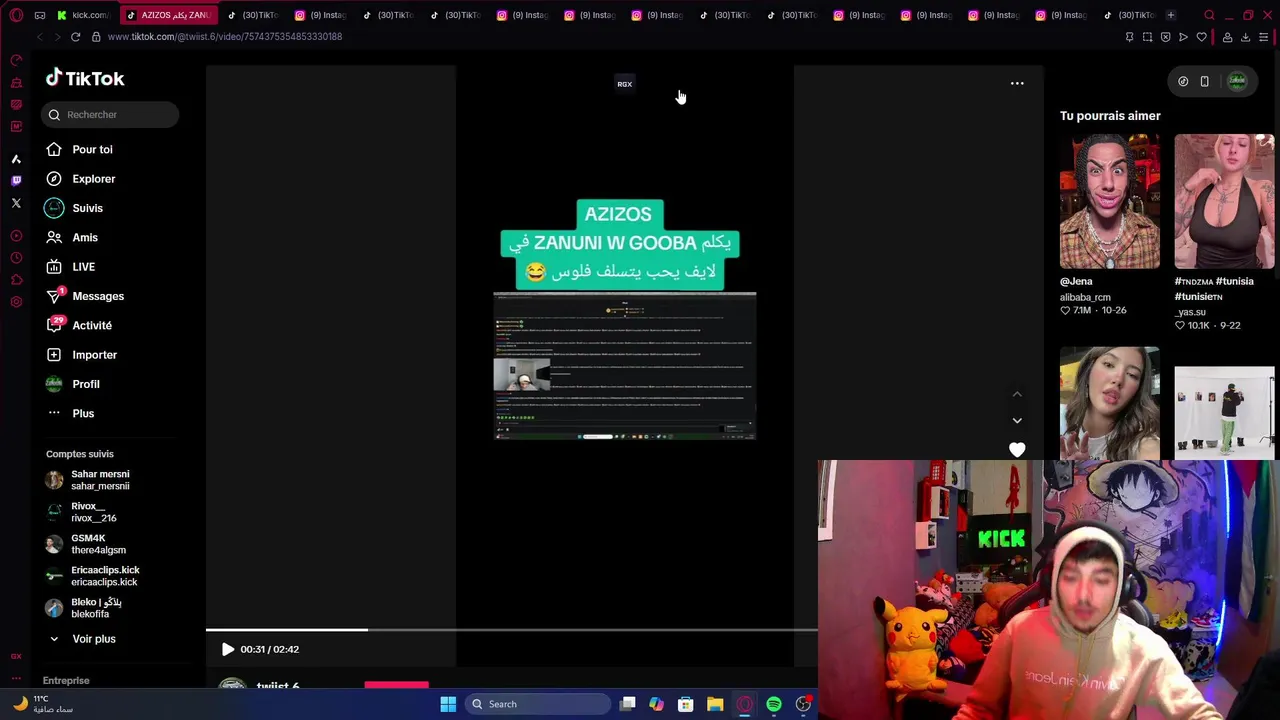Open Microsoft Store from the taskbar
Image resolution: width=1280 pixels, height=720 pixels.
tap(686, 704)
